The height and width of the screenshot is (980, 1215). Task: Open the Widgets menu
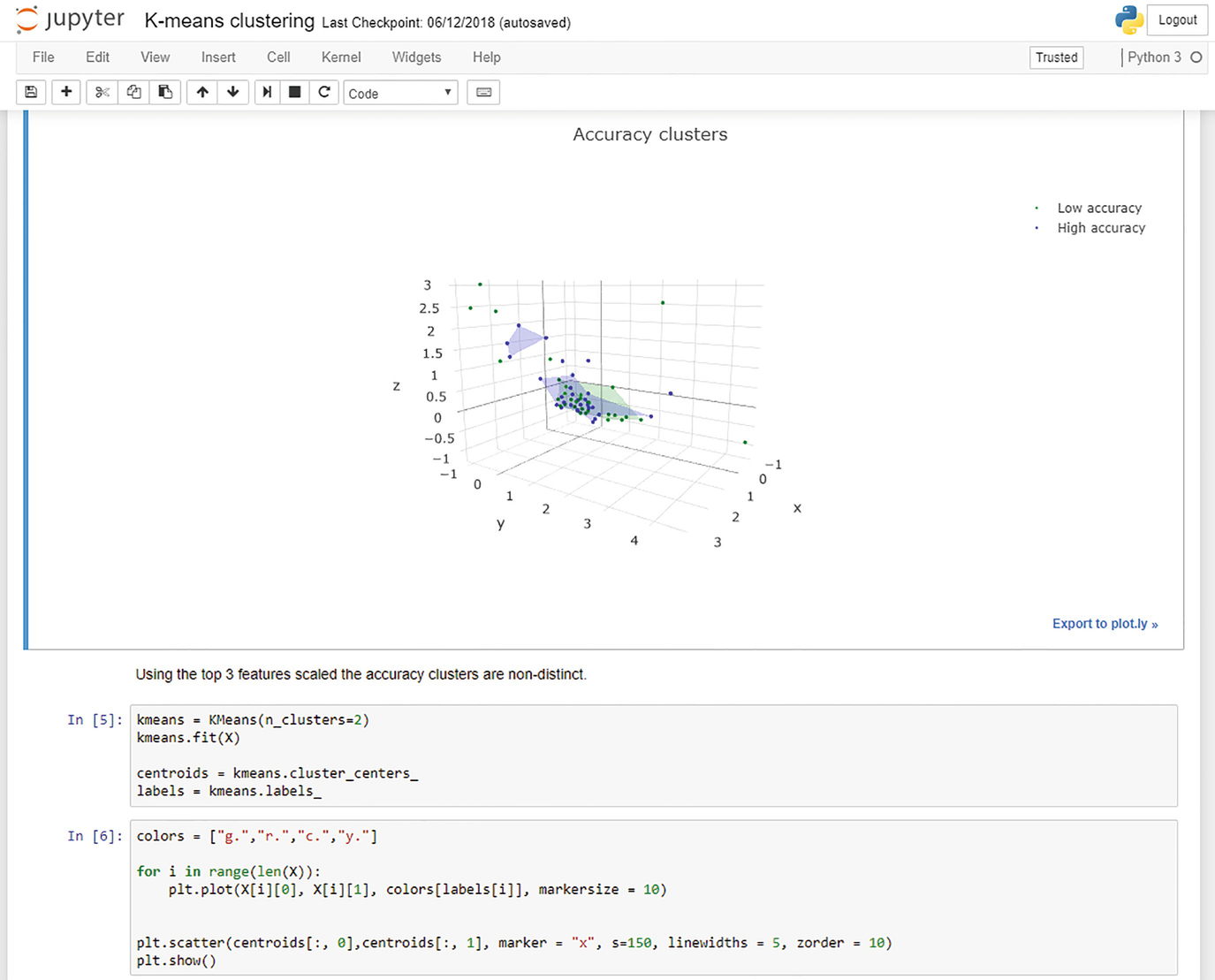tap(416, 57)
